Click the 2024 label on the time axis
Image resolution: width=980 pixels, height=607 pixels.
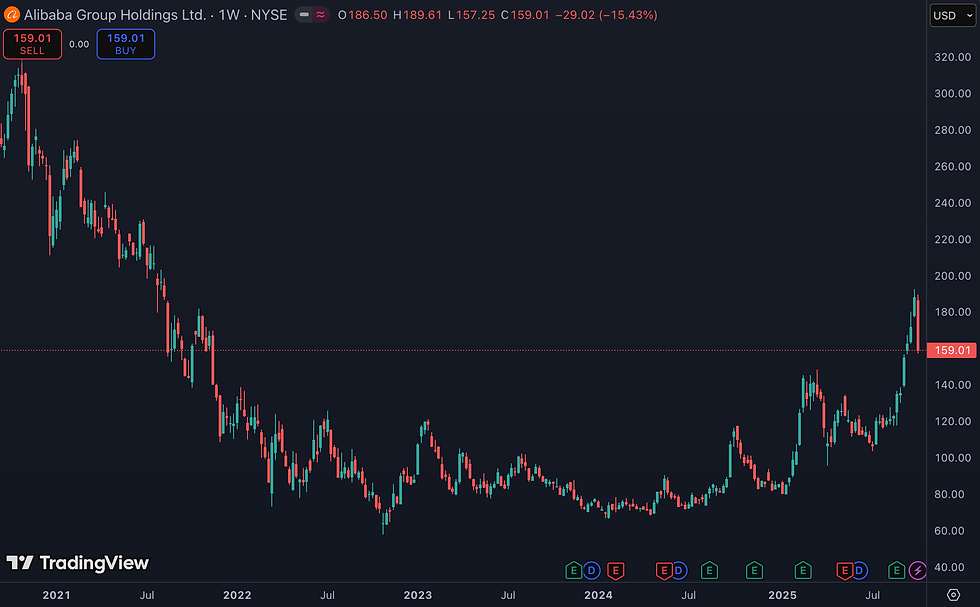coord(598,595)
